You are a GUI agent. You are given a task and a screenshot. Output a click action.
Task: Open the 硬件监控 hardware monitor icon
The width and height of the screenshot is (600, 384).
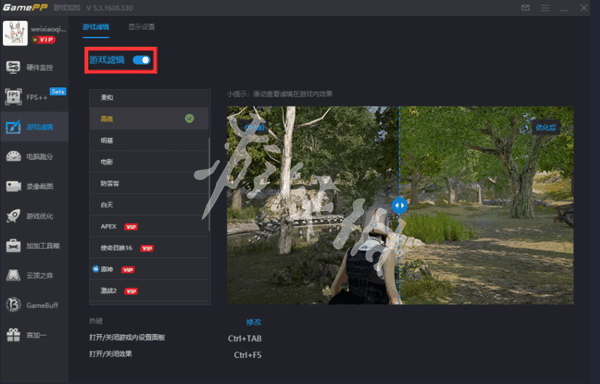[13, 68]
